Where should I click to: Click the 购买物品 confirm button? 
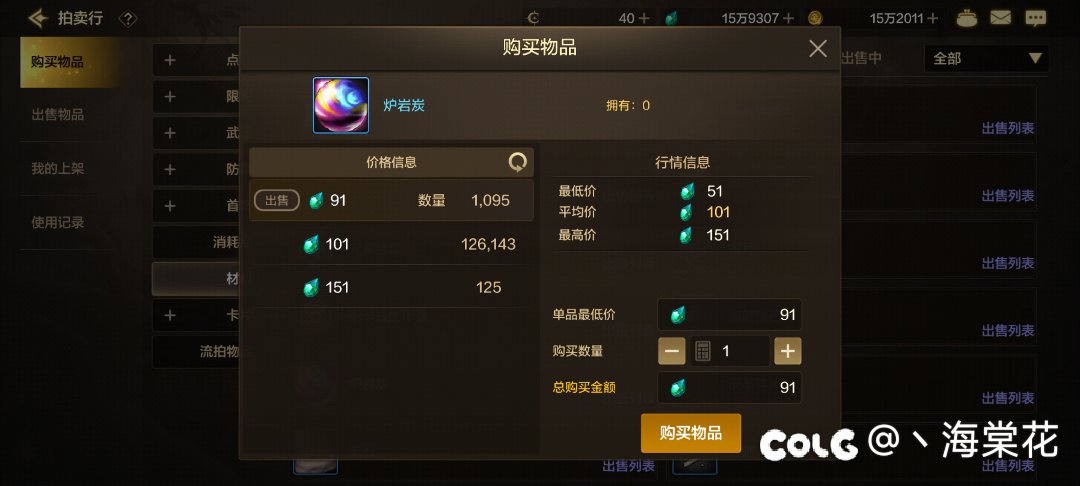[691, 433]
